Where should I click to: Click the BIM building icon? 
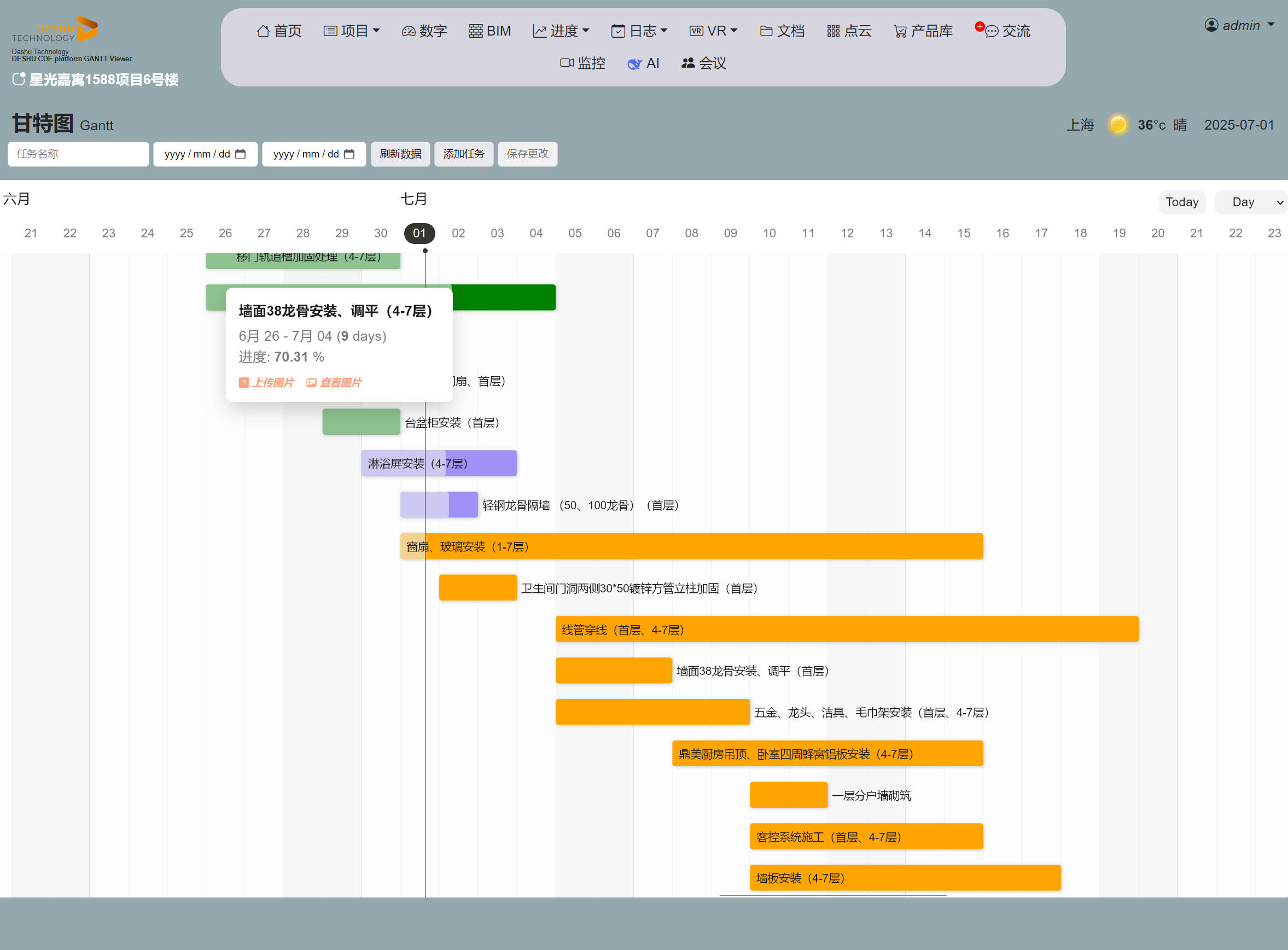tap(475, 31)
